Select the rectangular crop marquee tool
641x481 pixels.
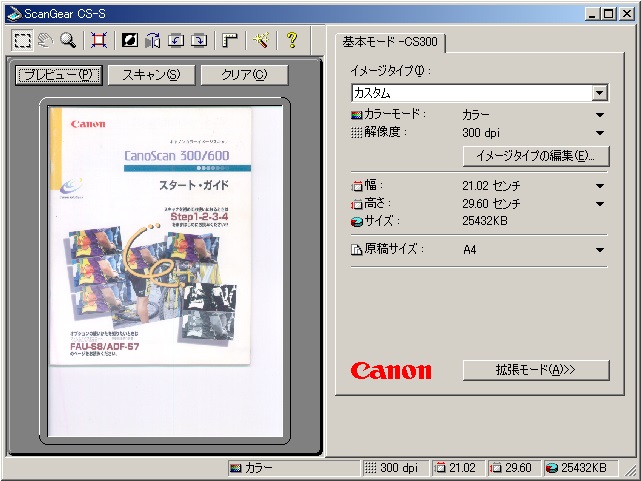pos(22,40)
